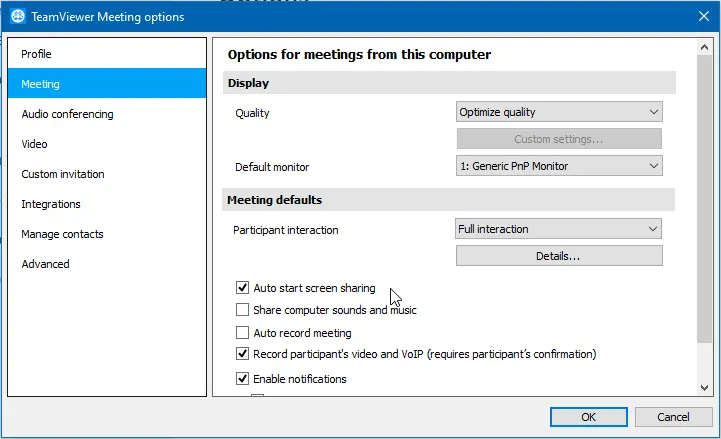Select the Meeting section in sidebar
This screenshot has height=439, width=721.
107,84
